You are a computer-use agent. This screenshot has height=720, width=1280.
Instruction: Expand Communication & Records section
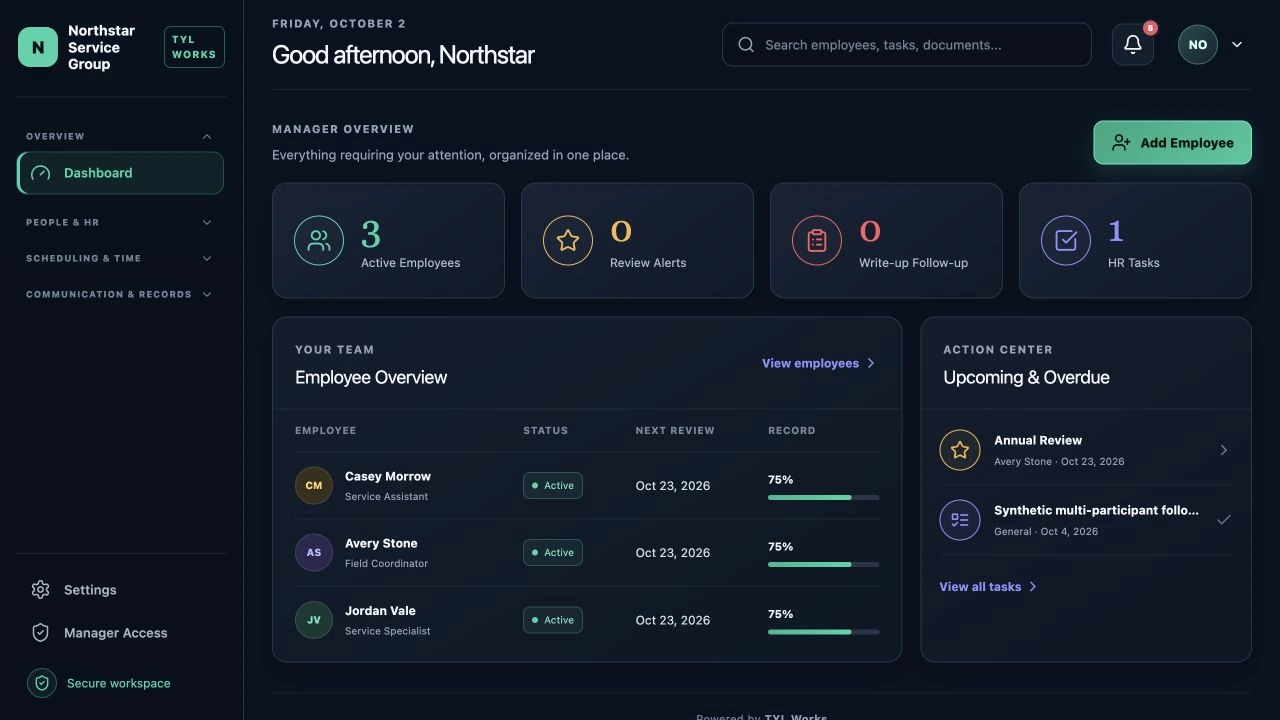pos(207,295)
